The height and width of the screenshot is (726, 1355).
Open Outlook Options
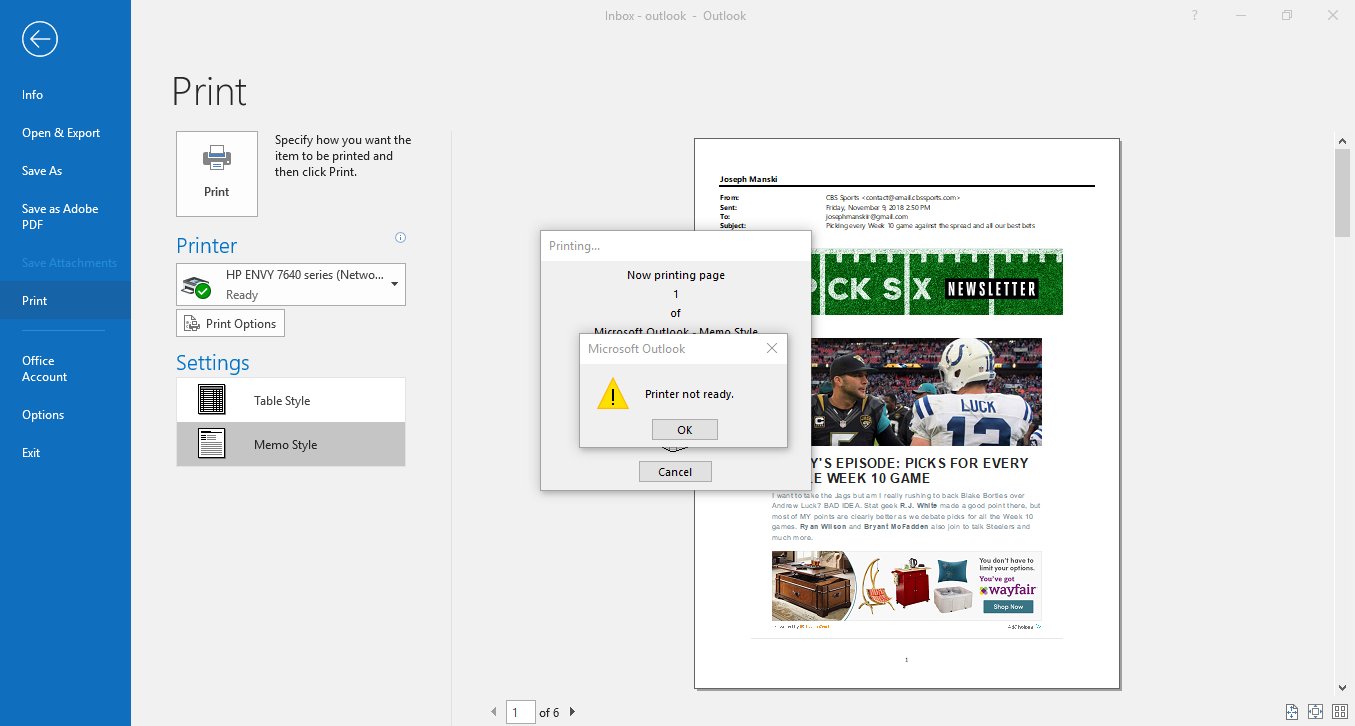[x=43, y=415]
